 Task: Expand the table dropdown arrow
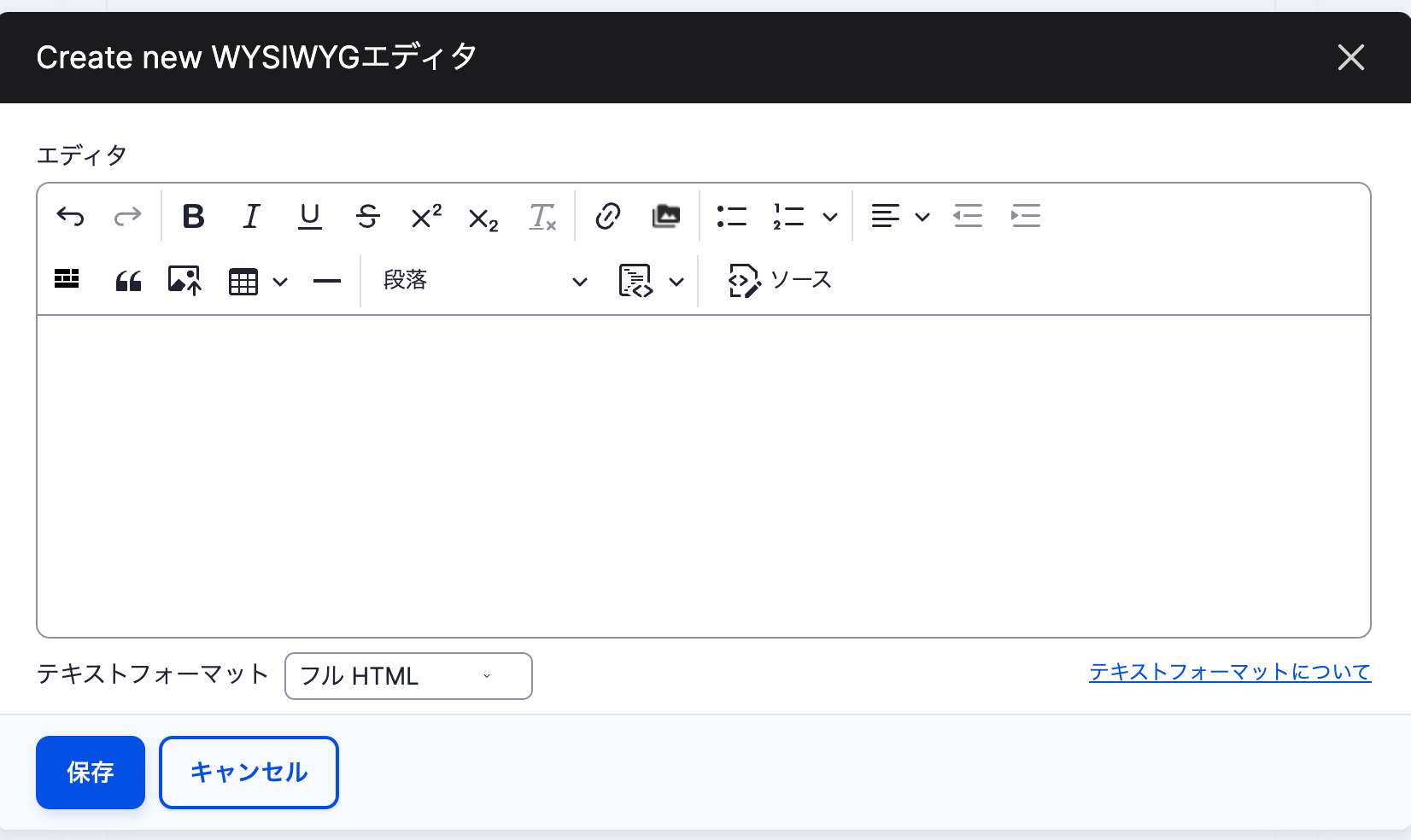280,281
